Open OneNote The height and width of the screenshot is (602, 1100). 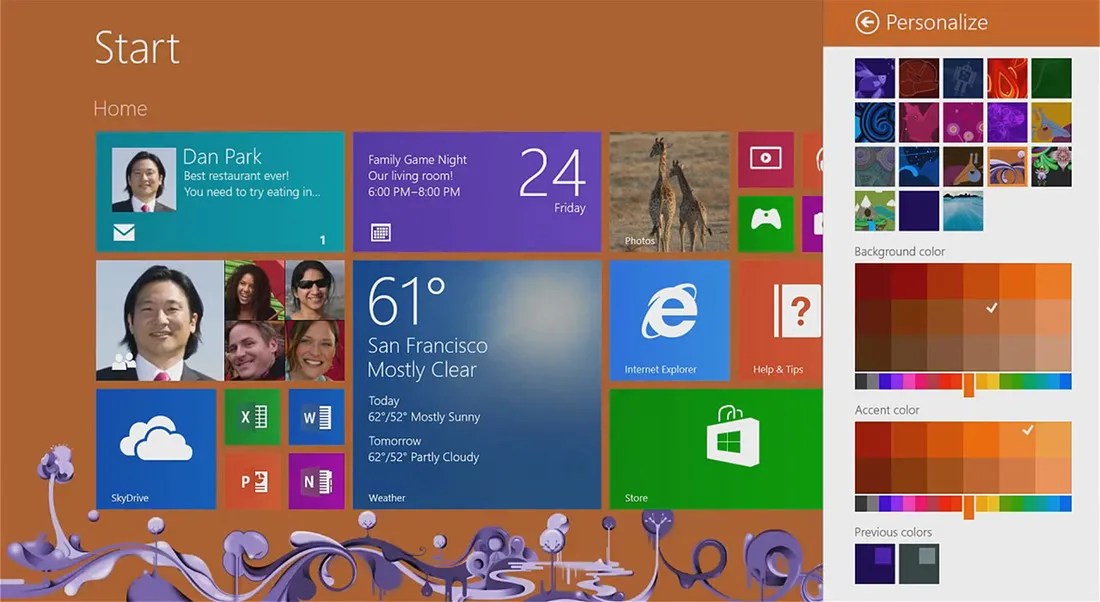point(317,481)
